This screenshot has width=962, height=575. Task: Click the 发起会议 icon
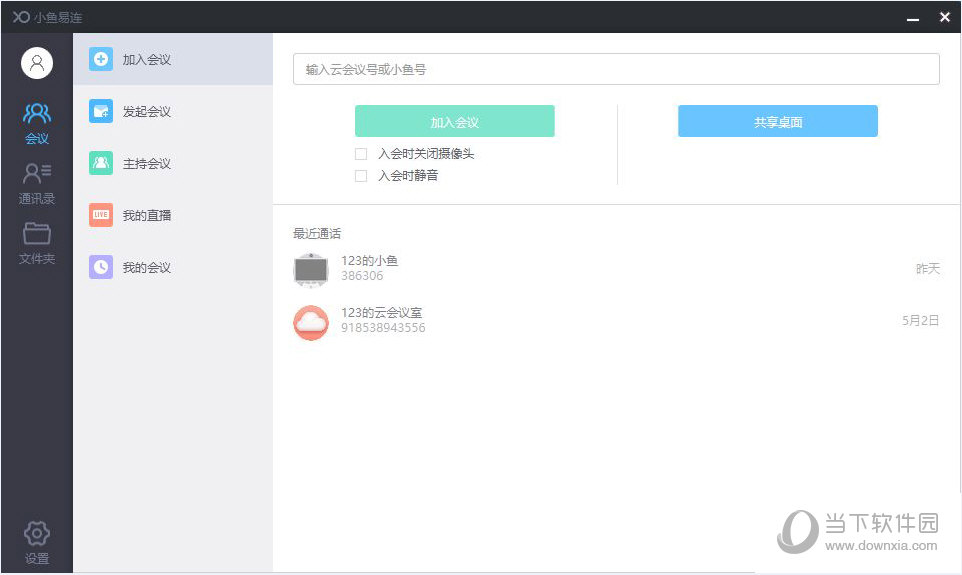(x=101, y=111)
